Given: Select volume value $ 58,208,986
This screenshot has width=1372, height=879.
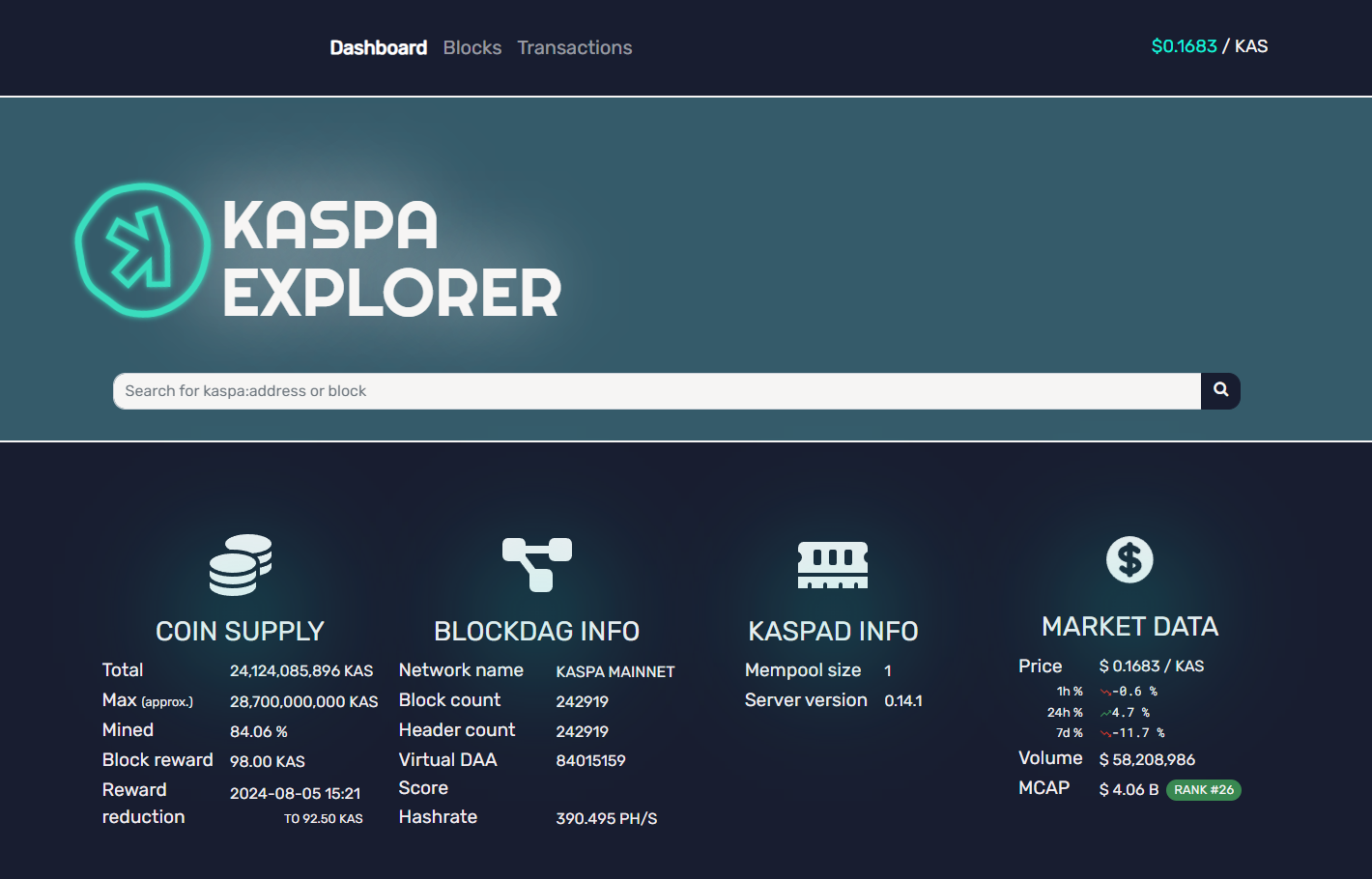Looking at the screenshot, I should click(x=1147, y=760).
